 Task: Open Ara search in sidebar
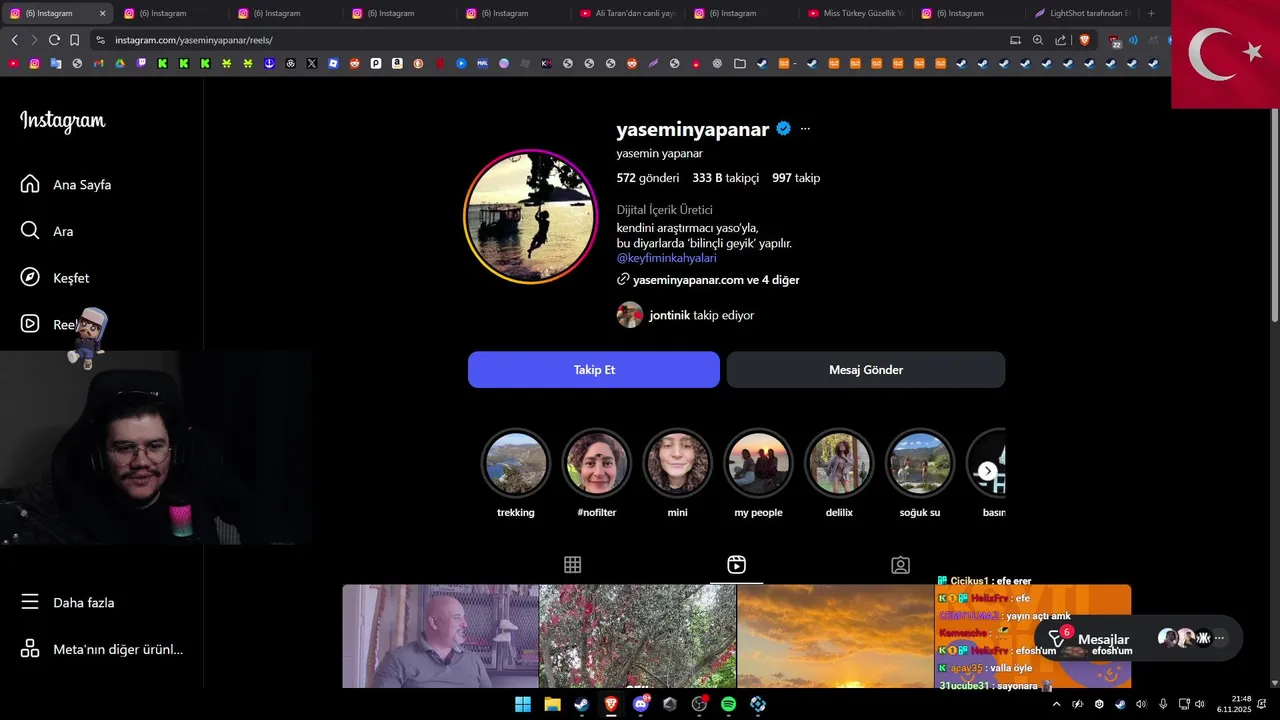[47, 231]
